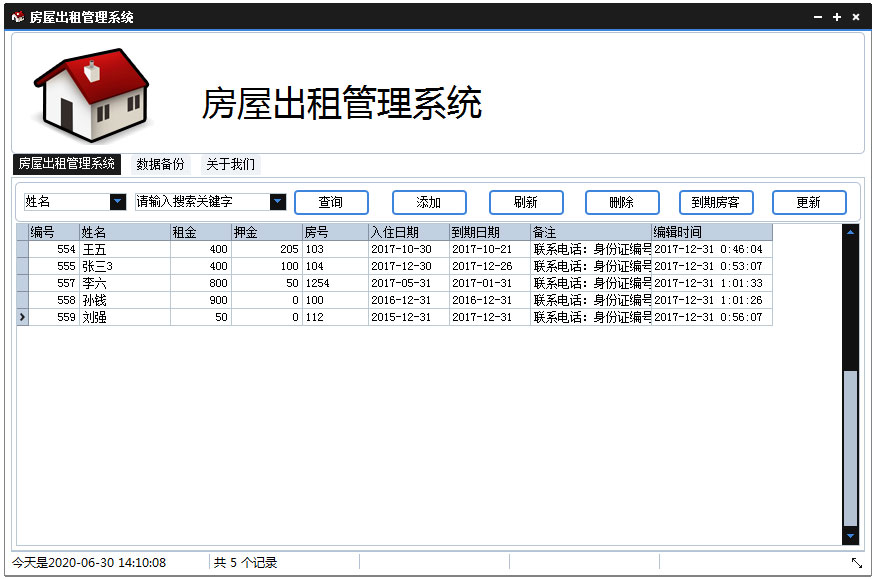Select the cell with name 孙钱
This screenshot has height=579, width=876.
125,300
